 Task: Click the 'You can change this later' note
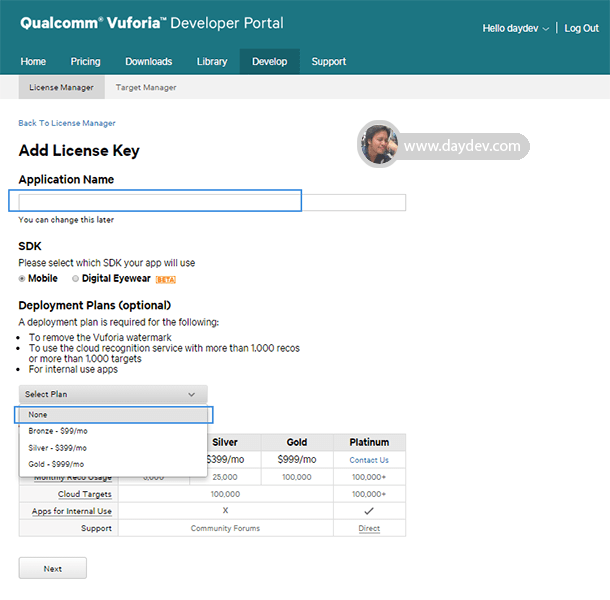tap(66, 220)
